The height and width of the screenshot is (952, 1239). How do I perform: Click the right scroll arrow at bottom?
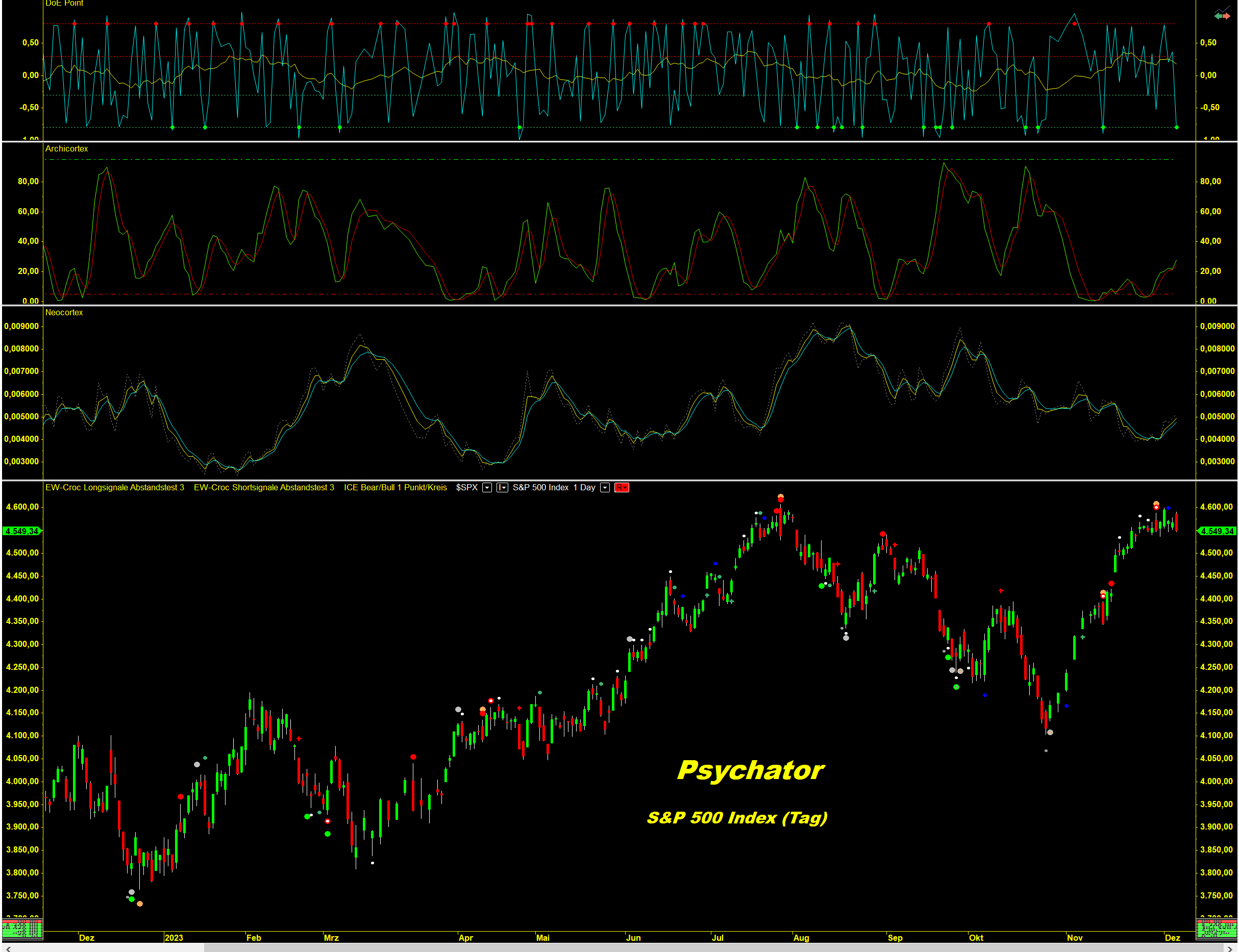[x=1229, y=948]
